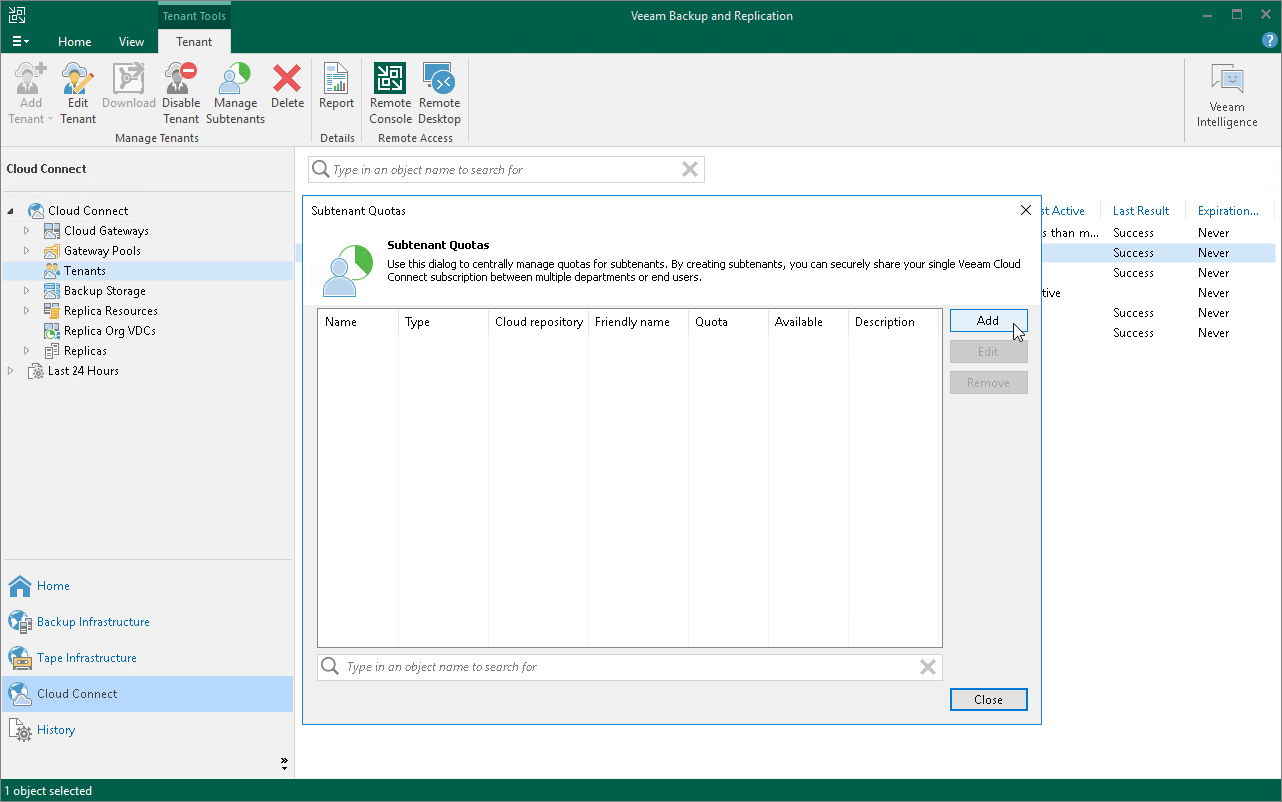The image size is (1282, 802).
Task: Expand the Replicas tree node
Action: click(x=27, y=351)
